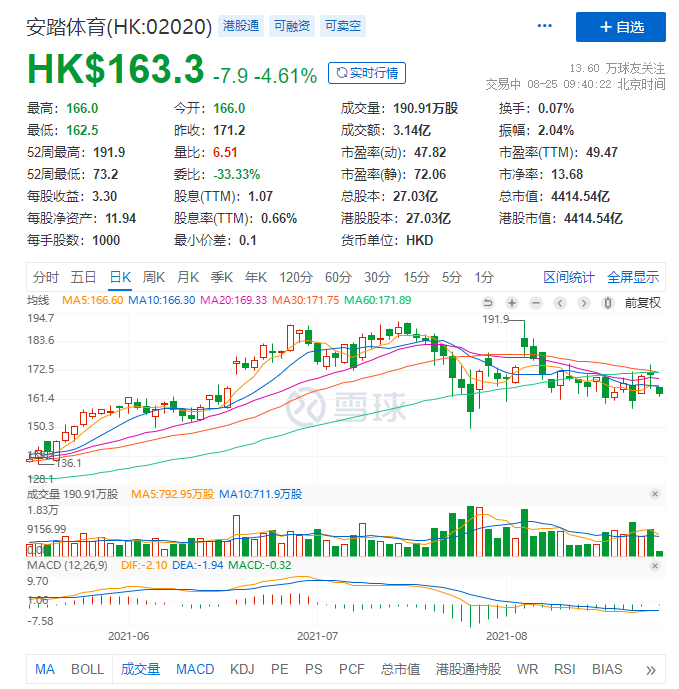Toggle the 港股通持股 sub-indicator
The height and width of the screenshot is (689, 679).
[x=468, y=669]
